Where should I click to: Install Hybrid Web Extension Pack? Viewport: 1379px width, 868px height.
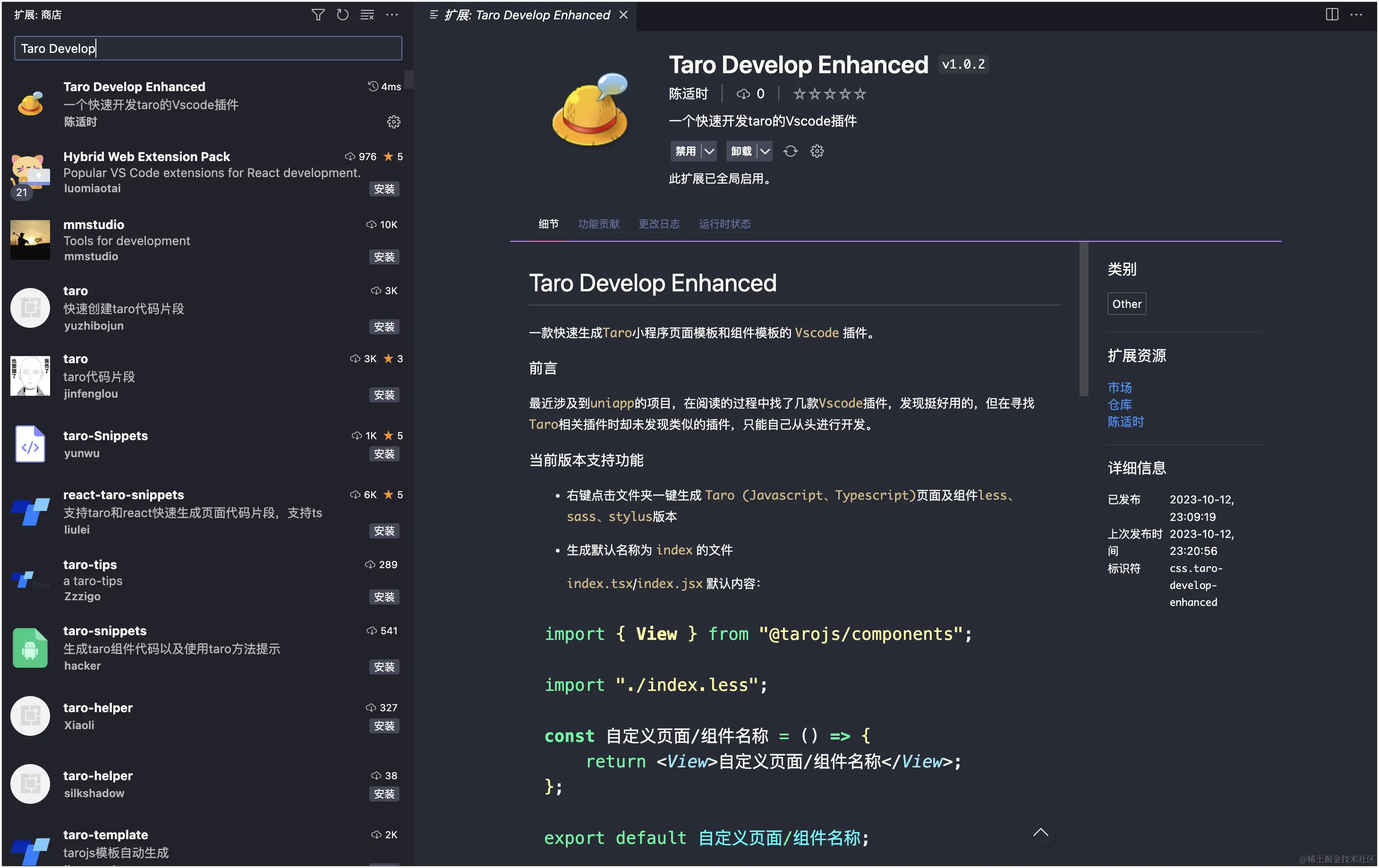coord(383,189)
